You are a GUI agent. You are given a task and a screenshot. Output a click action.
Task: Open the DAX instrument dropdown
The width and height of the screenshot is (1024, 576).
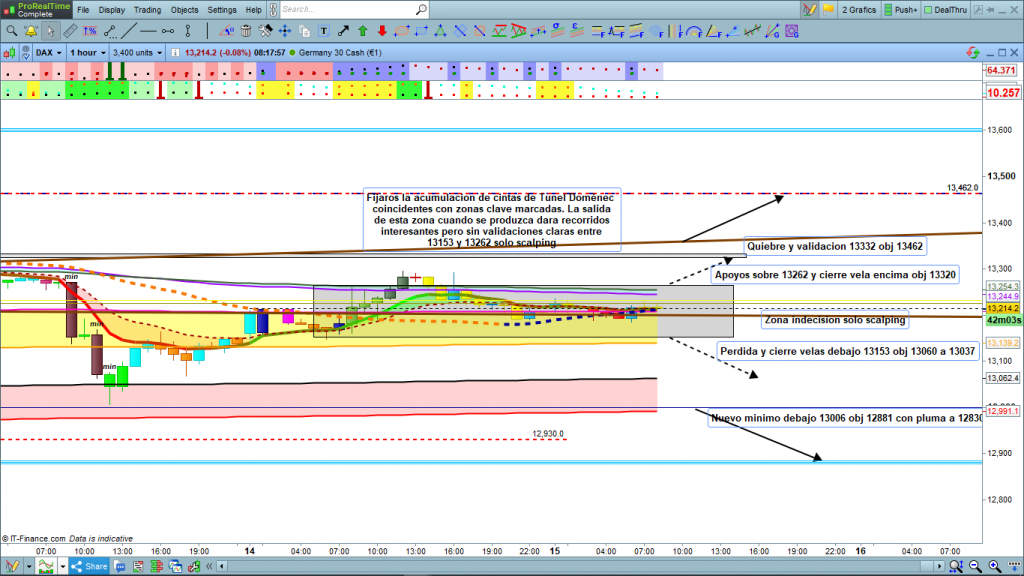48,52
